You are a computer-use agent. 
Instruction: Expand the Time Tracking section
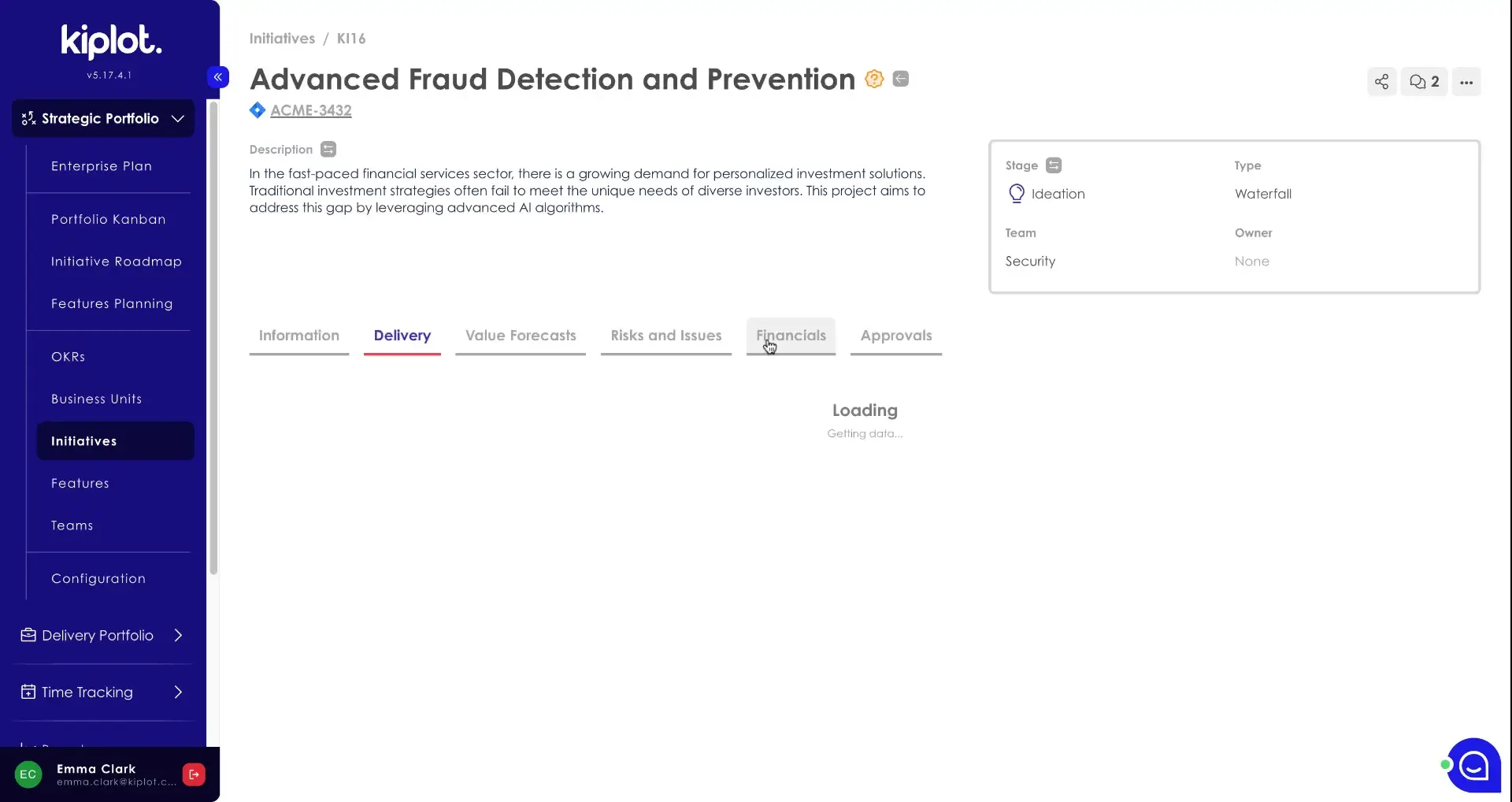pos(178,692)
